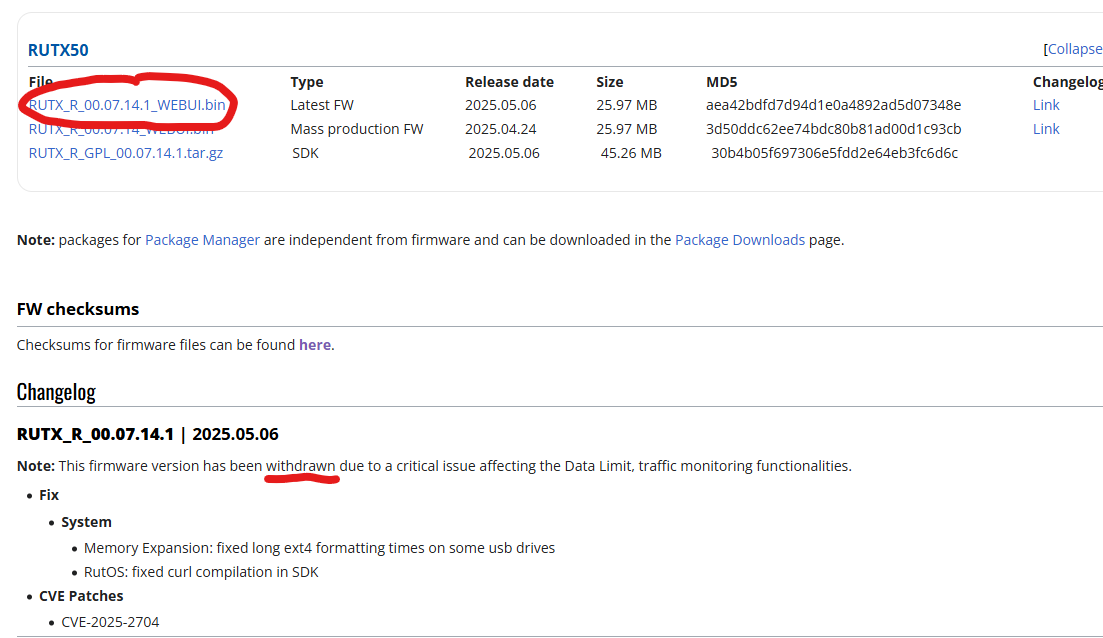Click the 'System' sub-bullet
This screenshot has height=638, width=1103.
click(x=87, y=522)
